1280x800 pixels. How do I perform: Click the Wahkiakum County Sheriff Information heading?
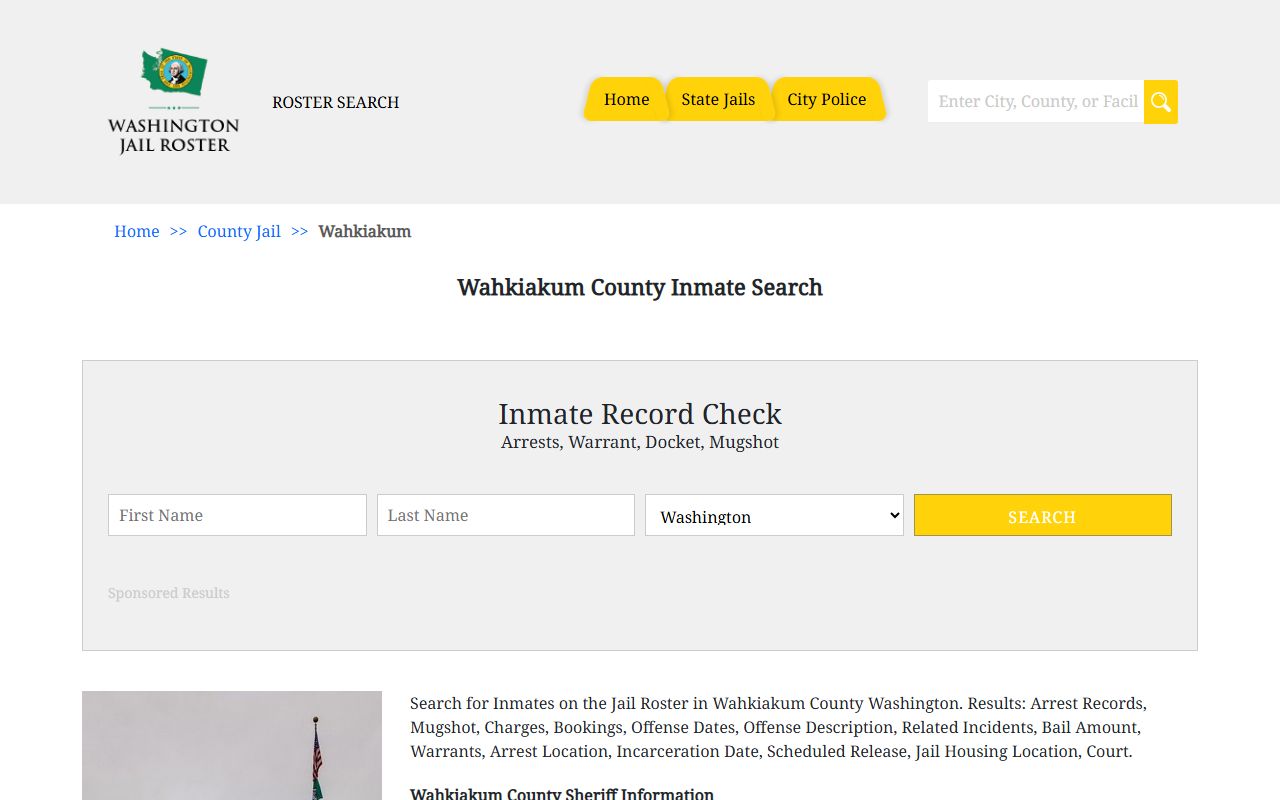[x=562, y=794]
